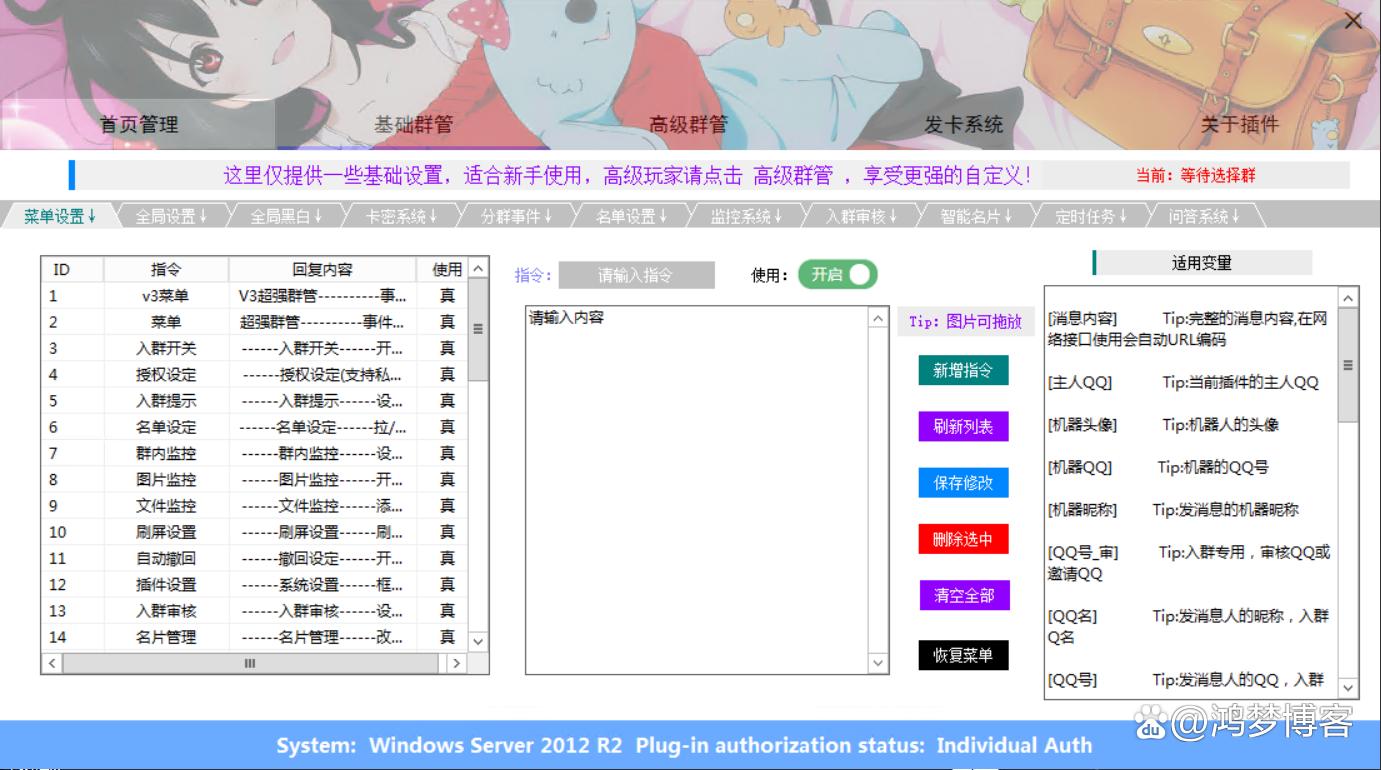The height and width of the screenshot is (770, 1381).
Task: Close the plugin window with the X
Action: click(x=1353, y=21)
